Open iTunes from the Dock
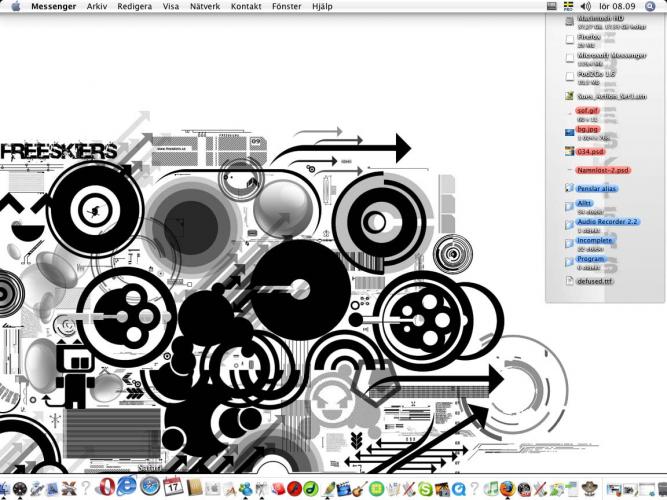 coord(490,488)
